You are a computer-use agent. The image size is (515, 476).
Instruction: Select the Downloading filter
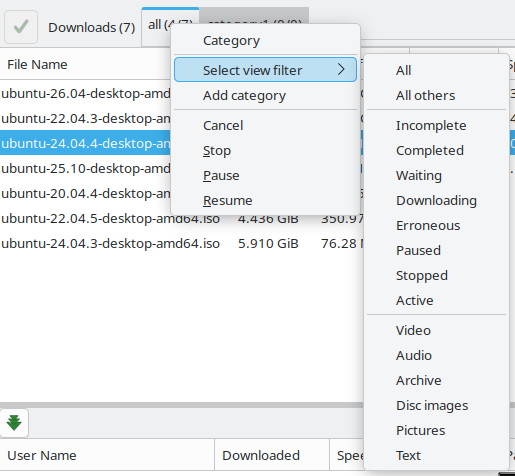tap(436, 201)
